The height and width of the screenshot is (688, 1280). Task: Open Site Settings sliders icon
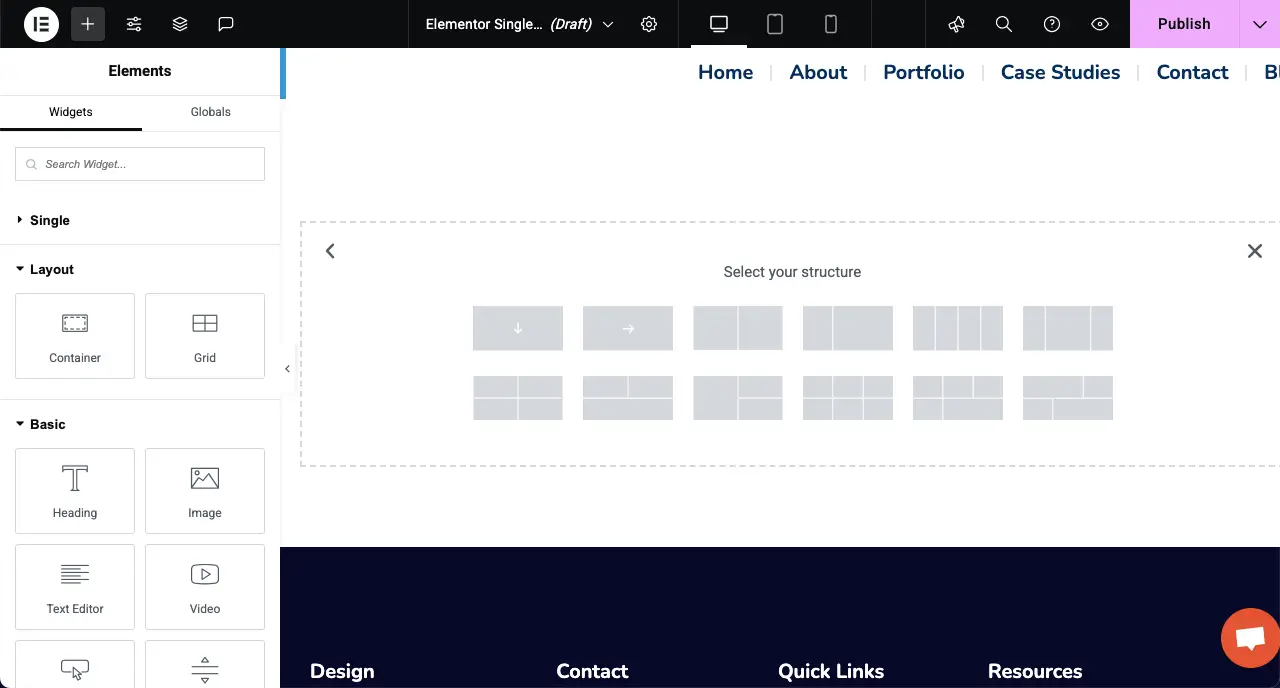(134, 24)
